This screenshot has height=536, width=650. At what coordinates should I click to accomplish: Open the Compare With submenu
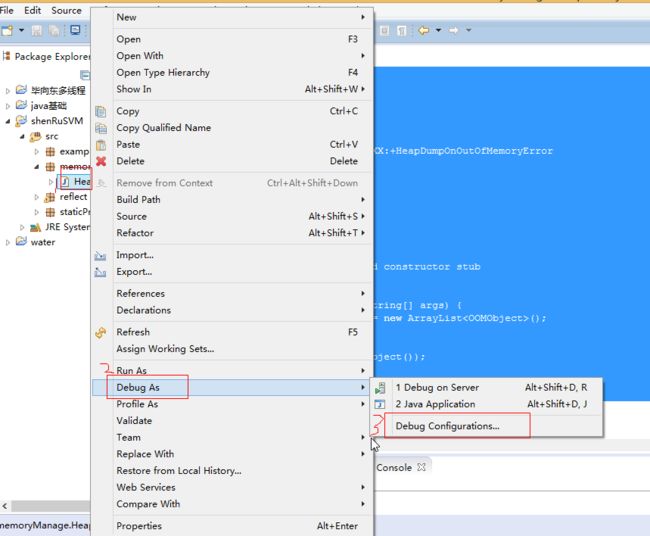[233, 504]
